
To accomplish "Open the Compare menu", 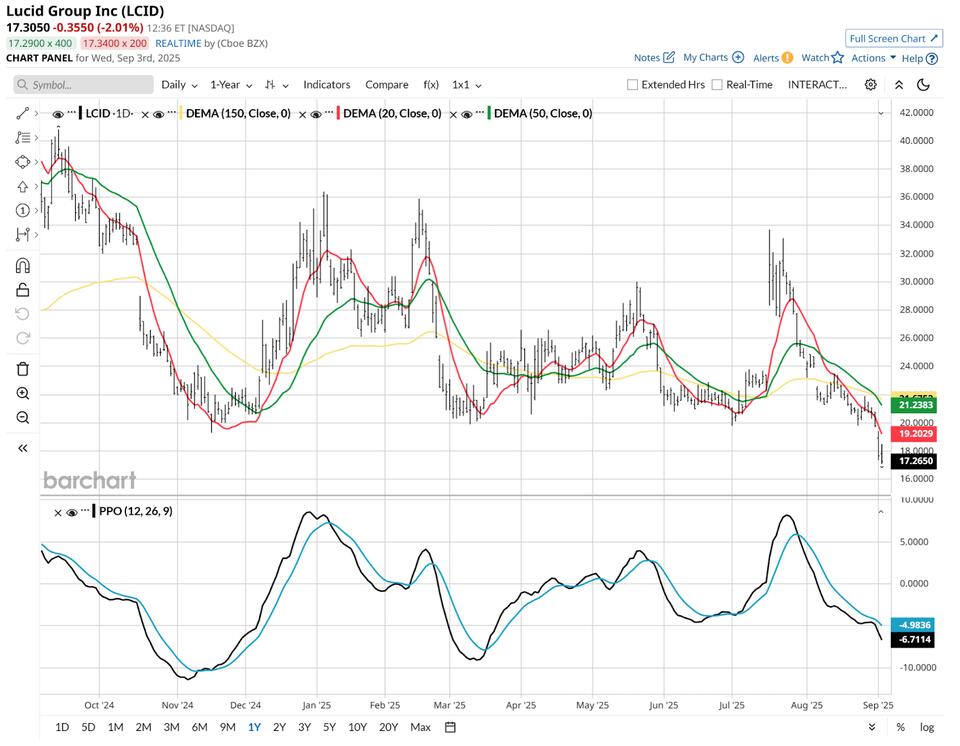I will coord(386,85).
